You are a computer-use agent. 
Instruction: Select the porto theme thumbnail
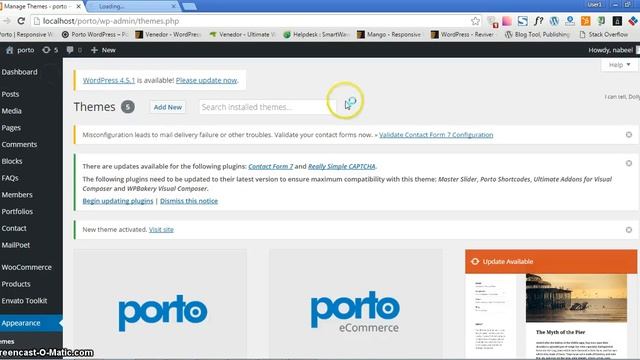160,304
